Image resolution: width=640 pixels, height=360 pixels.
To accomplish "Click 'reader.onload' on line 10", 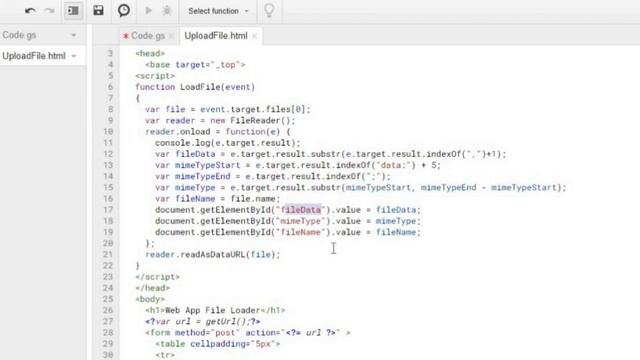I will [178, 132].
